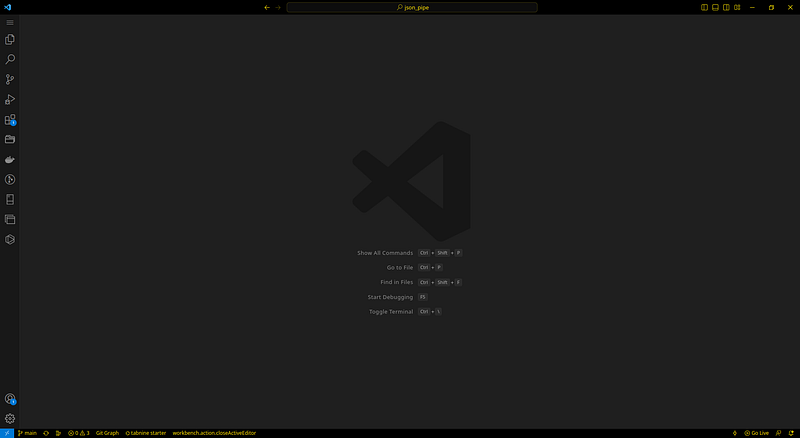Screen dimensions: 800x438
Task: Close the VS Code window
Action: [x=790, y=7]
